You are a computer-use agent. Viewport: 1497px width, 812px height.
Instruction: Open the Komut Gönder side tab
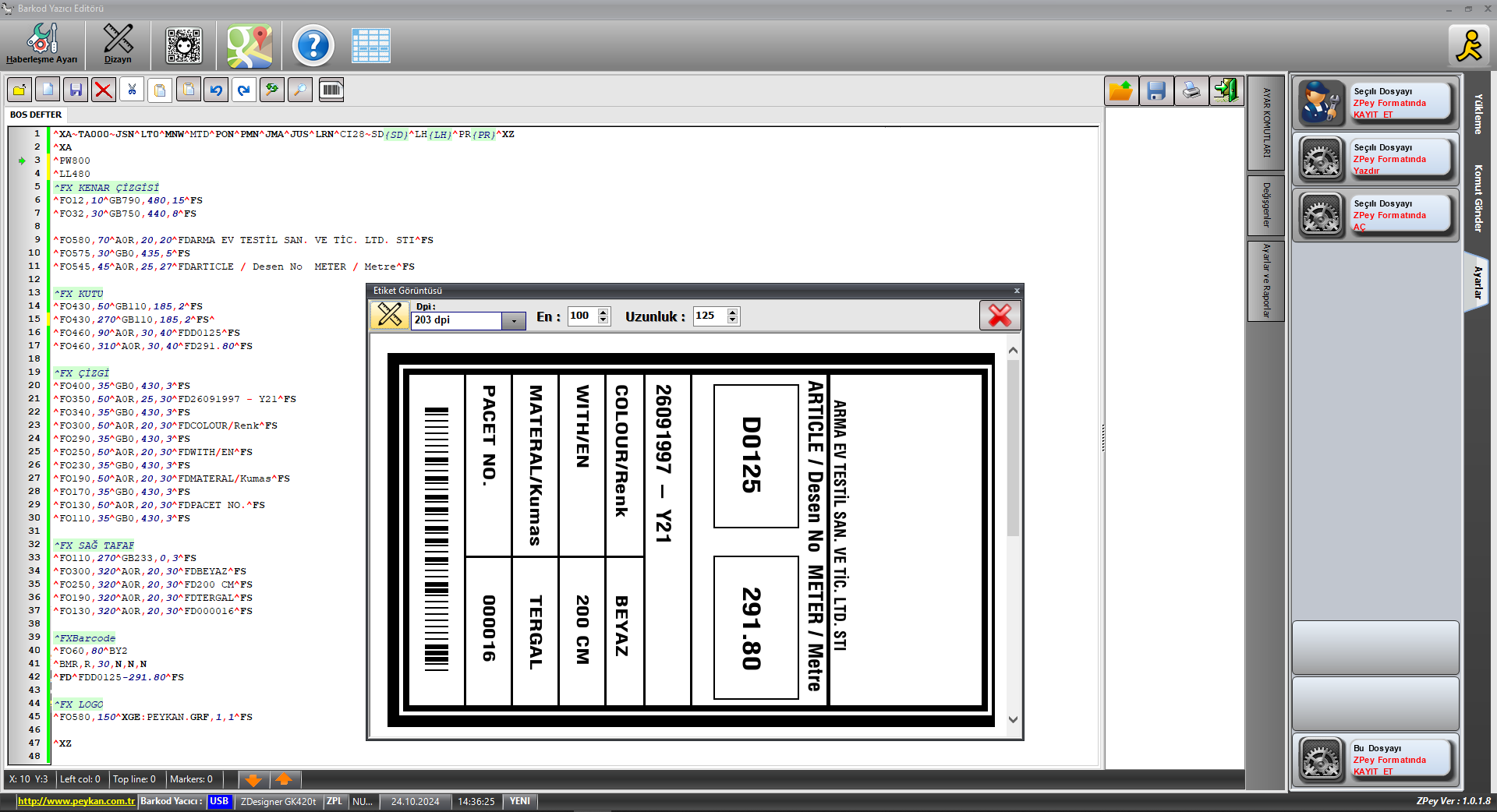point(1478,198)
